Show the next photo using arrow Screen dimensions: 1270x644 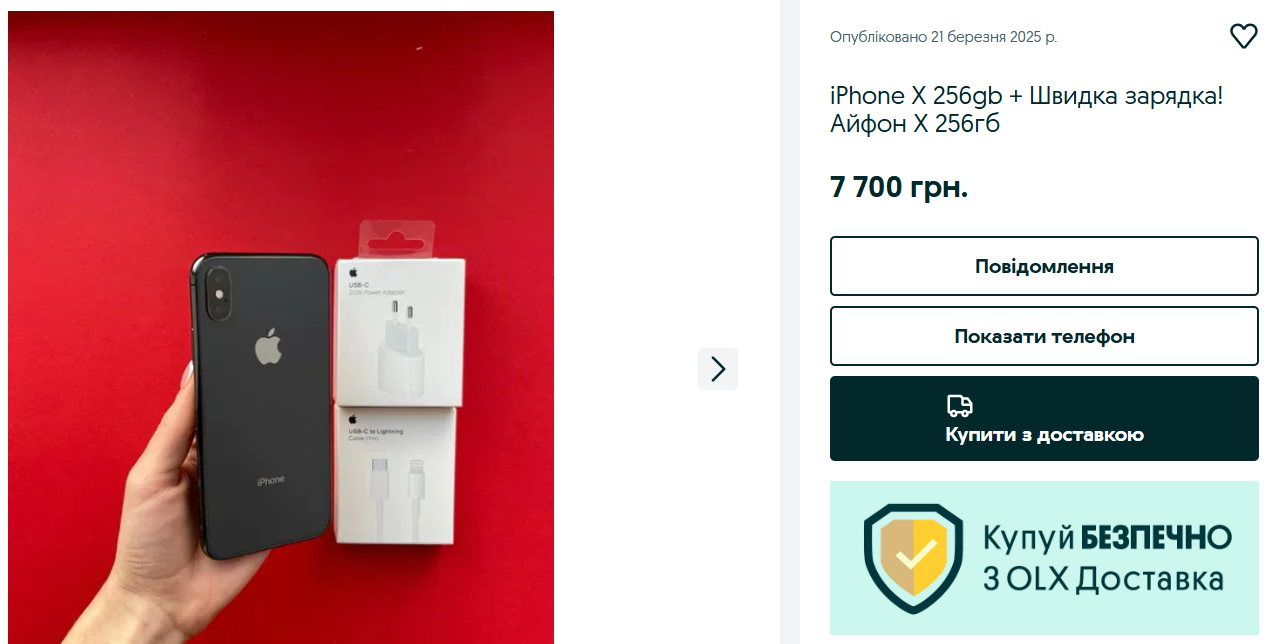click(718, 369)
